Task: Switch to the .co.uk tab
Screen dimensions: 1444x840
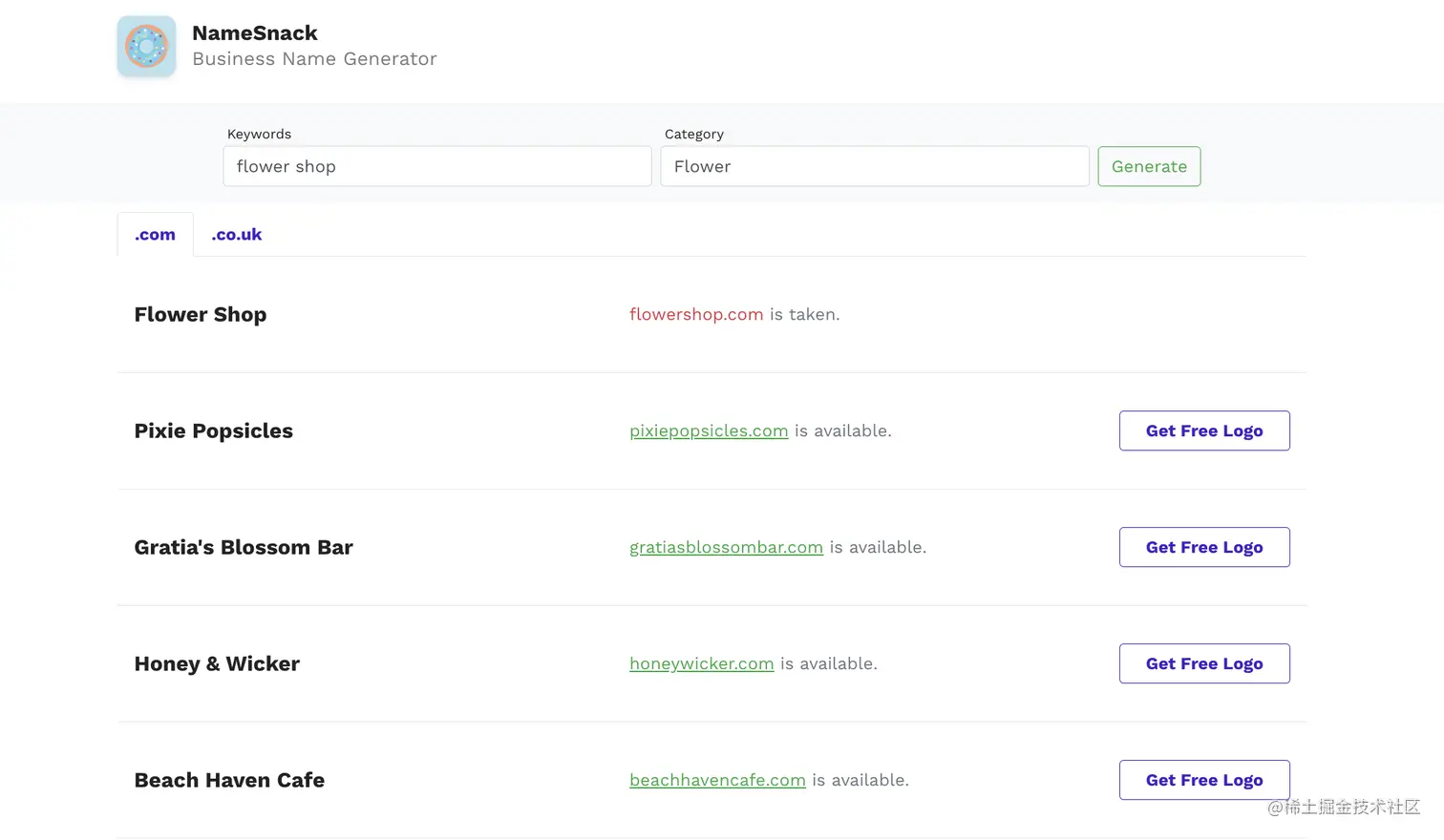Action: tap(236, 235)
